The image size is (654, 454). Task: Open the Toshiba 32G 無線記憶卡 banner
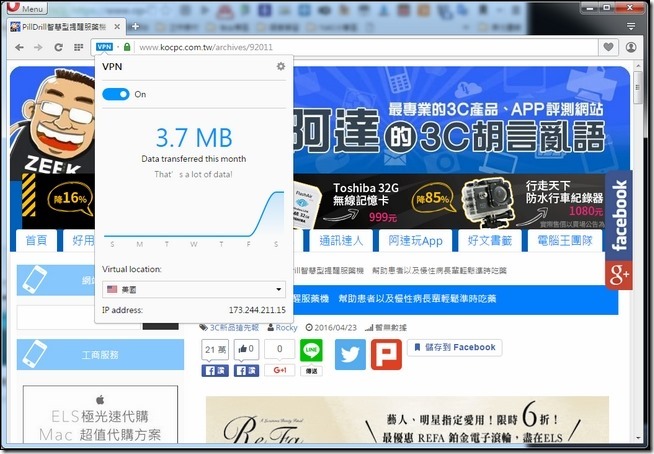pyautogui.click(x=350, y=202)
